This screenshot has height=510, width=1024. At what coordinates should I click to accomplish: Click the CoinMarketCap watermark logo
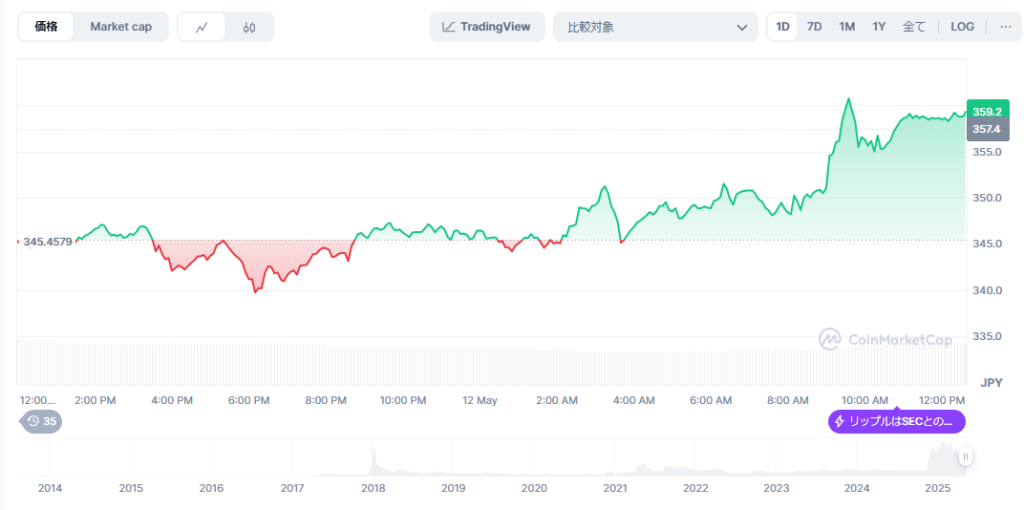coord(829,340)
